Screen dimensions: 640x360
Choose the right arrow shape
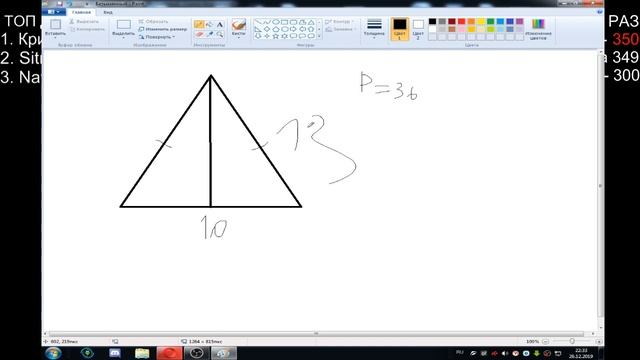293,29
